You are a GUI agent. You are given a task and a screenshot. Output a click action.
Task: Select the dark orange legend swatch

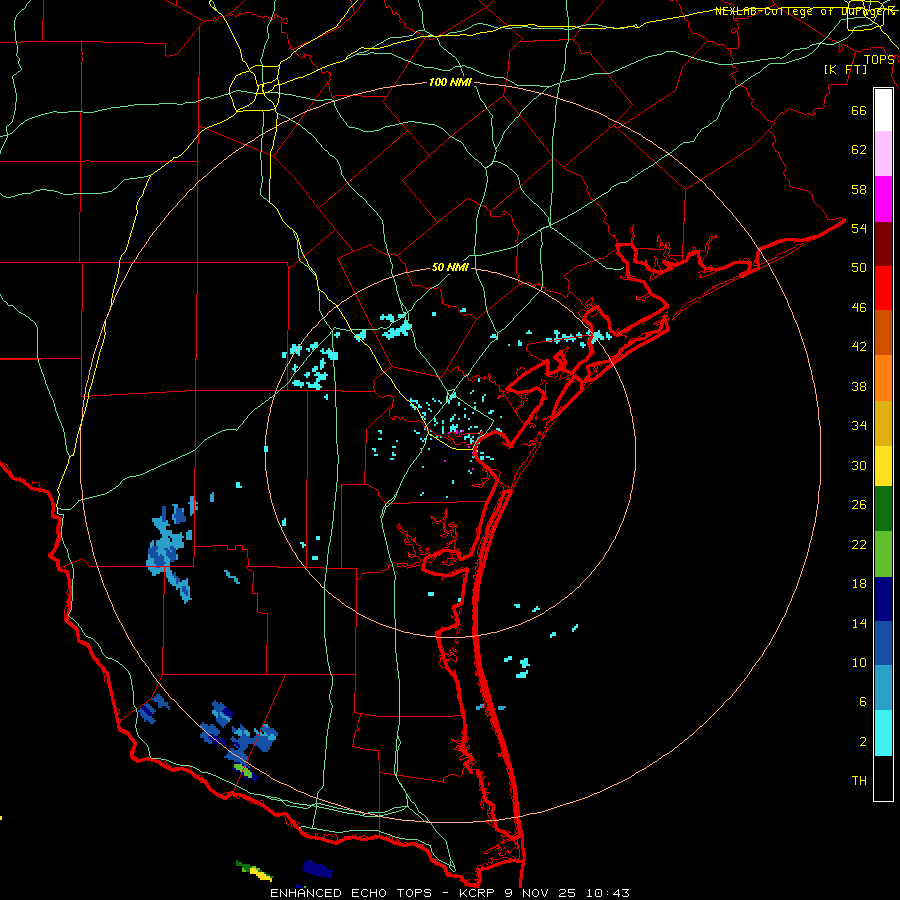(883, 332)
